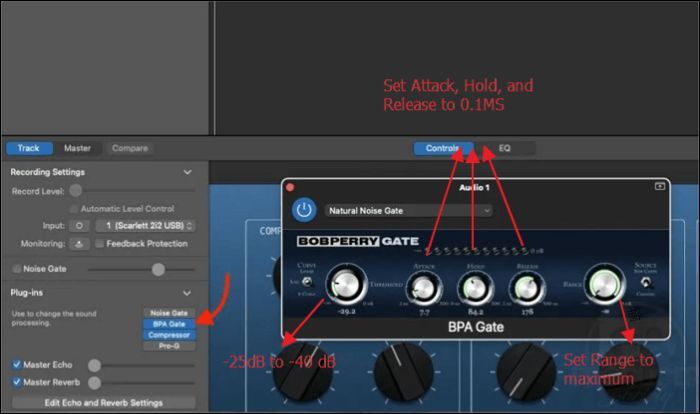Toggle BPA Gate plug-in power button
The height and width of the screenshot is (414, 700).
[x=304, y=209]
